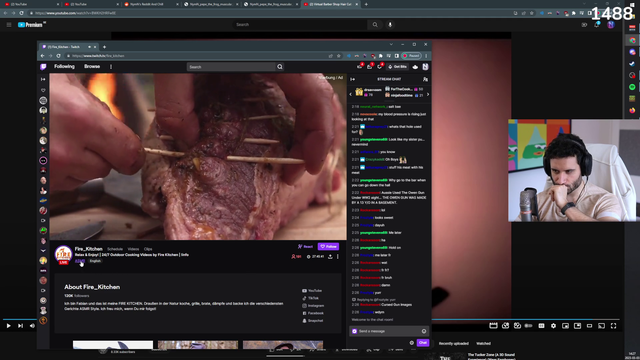Show next gift leaderboard entry
The image size is (640, 360).
point(428,94)
